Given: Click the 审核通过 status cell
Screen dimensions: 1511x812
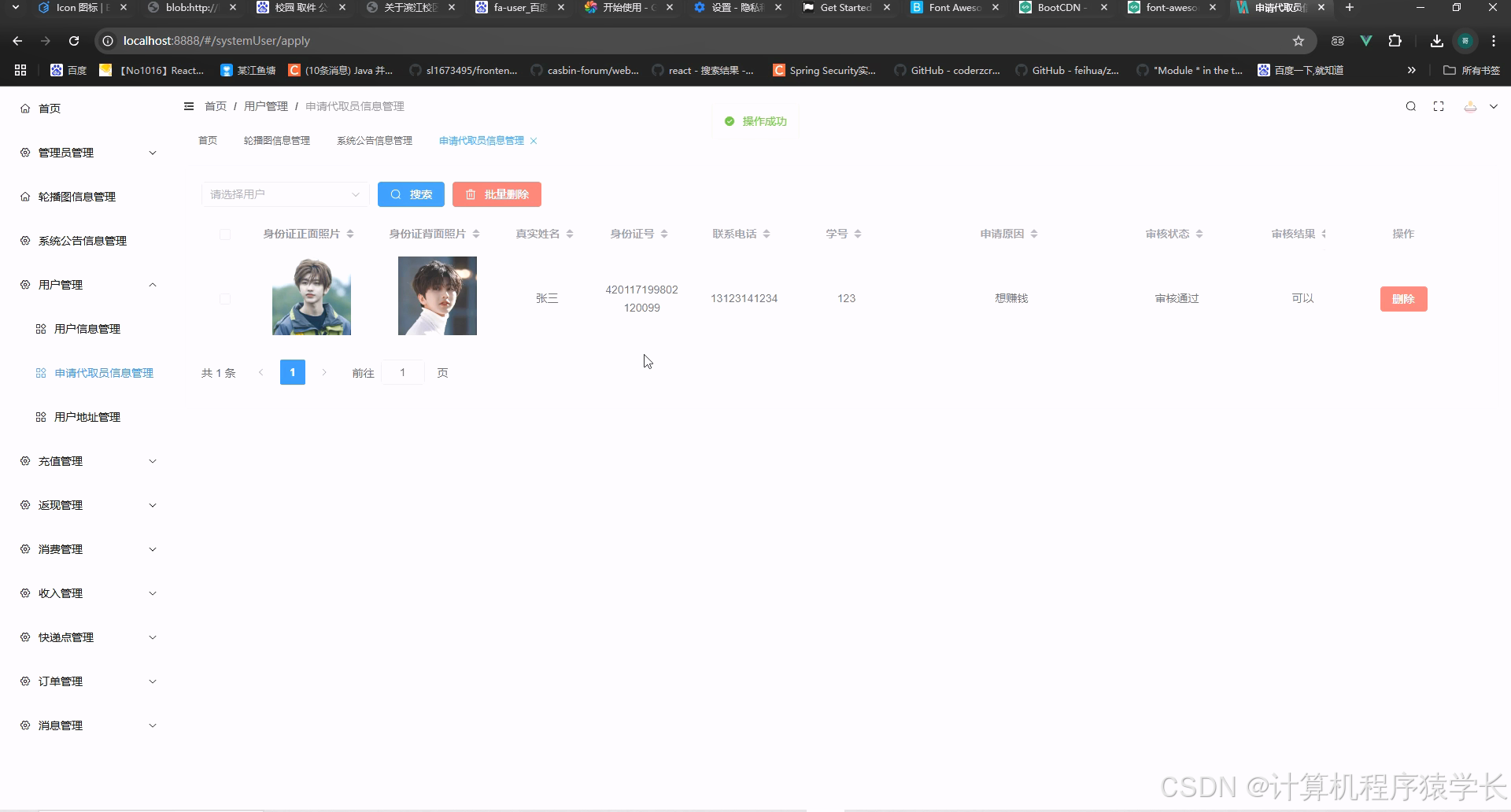Looking at the screenshot, I should coord(1177,299).
